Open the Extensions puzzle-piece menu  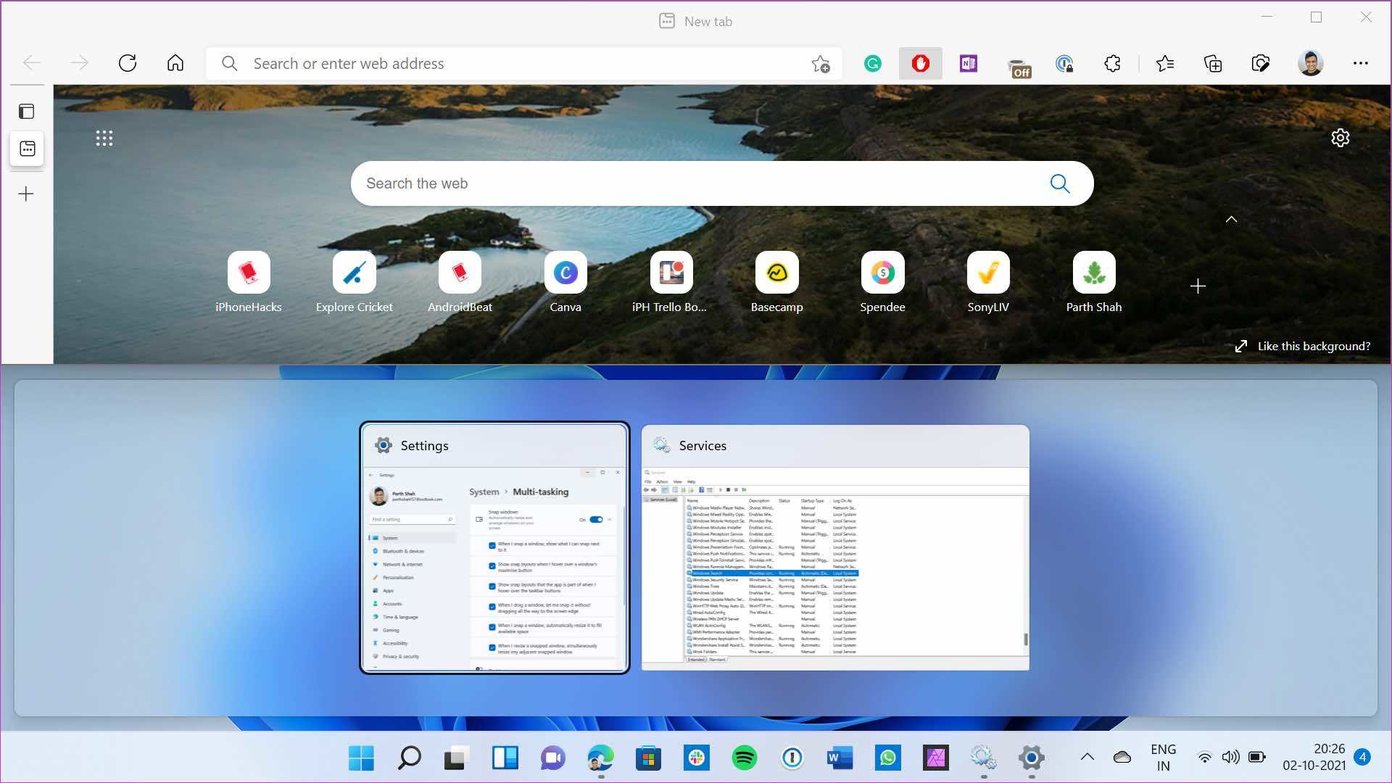point(1113,63)
